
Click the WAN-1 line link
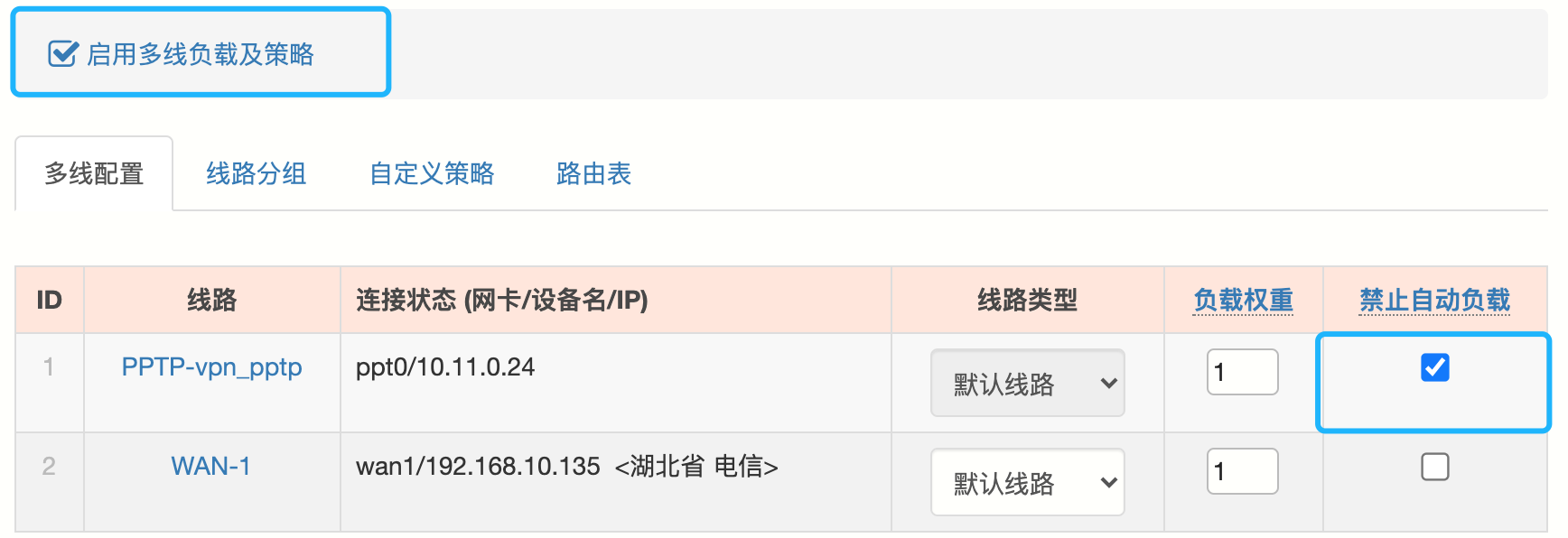point(210,467)
